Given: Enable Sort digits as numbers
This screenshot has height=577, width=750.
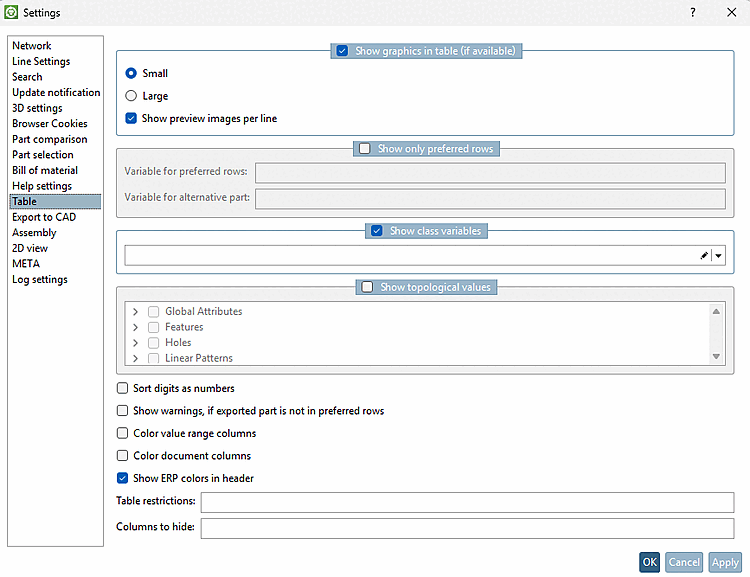Looking at the screenshot, I should (123, 388).
